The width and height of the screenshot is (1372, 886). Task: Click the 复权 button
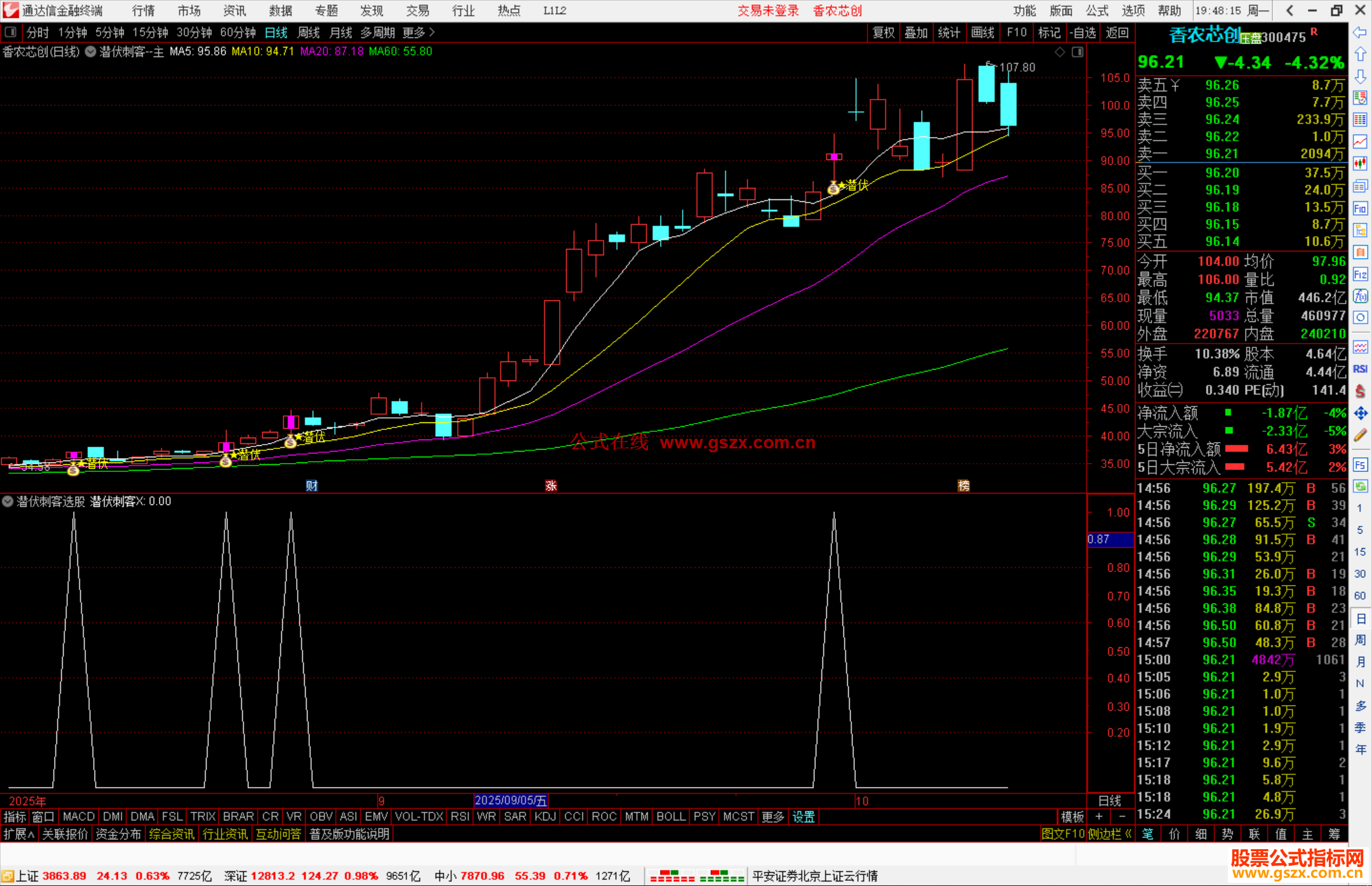click(884, 32)
